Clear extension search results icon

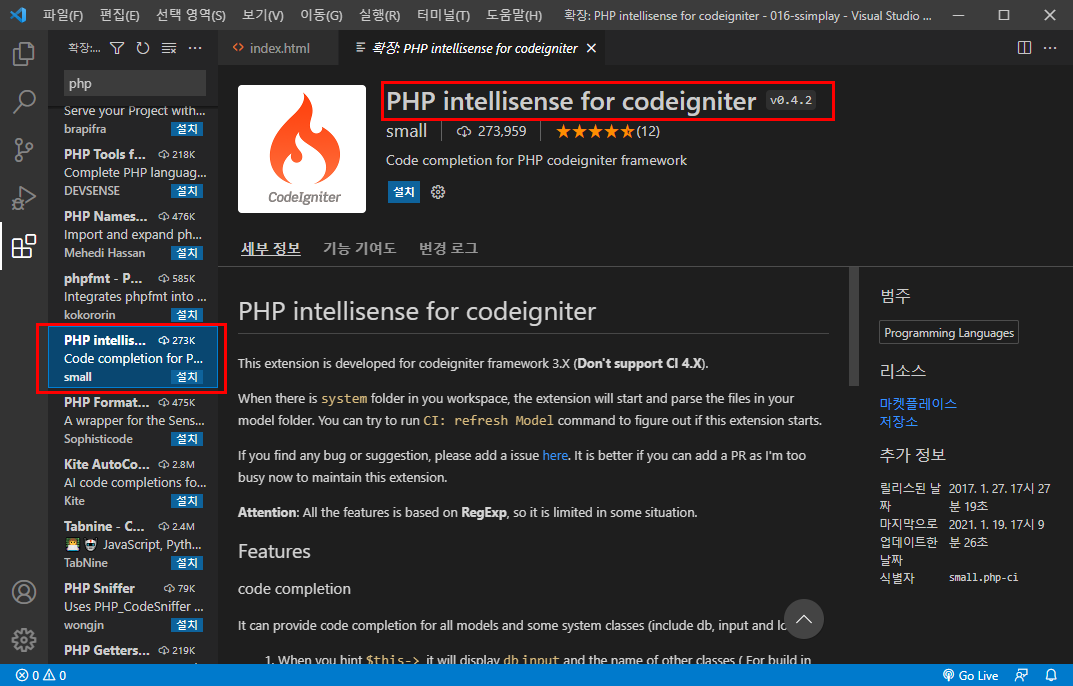coord(168,48)
